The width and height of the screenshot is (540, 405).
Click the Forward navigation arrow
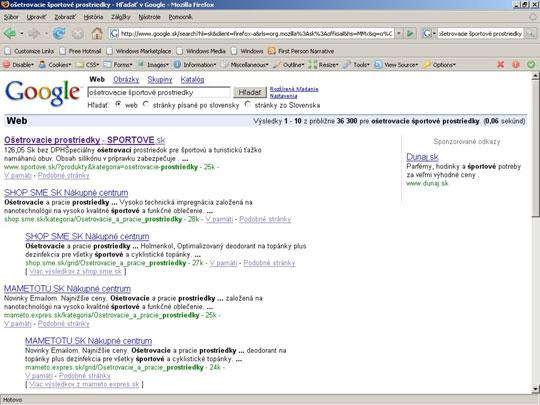pyautogui.click(x=34, y=33)
